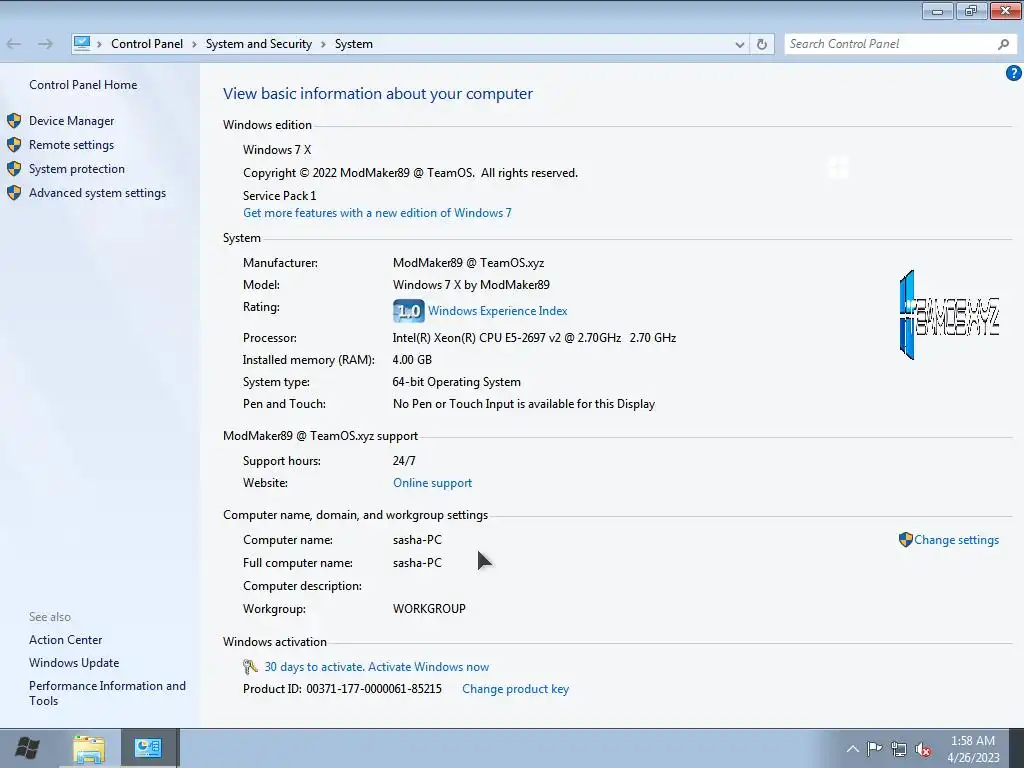The height and width of the screenshot is (768, 1024).
Task: Click the computer icon in address bar
Action: pos(82,44)
